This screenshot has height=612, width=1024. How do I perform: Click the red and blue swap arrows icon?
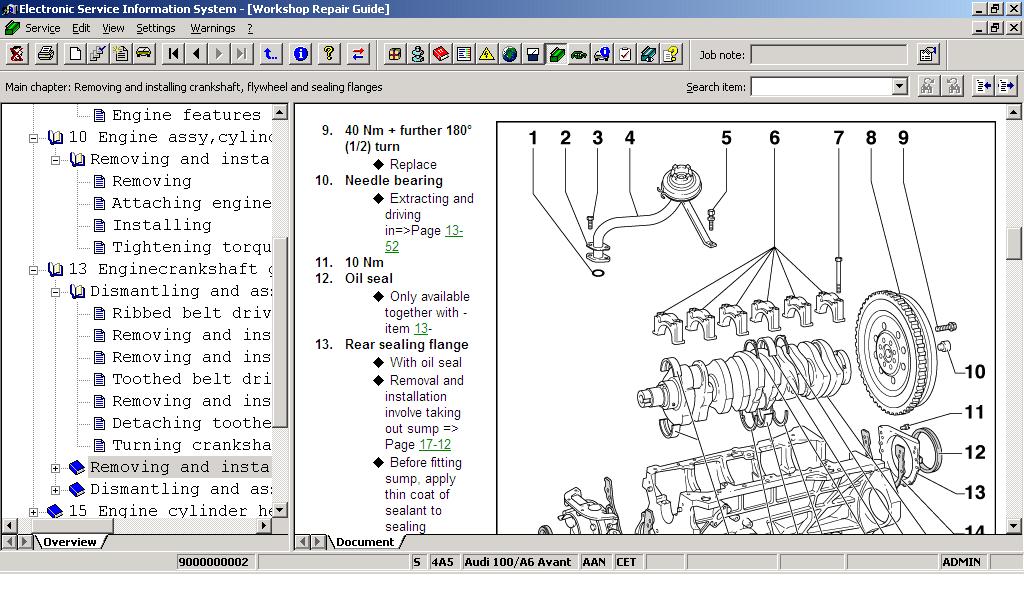358,54
